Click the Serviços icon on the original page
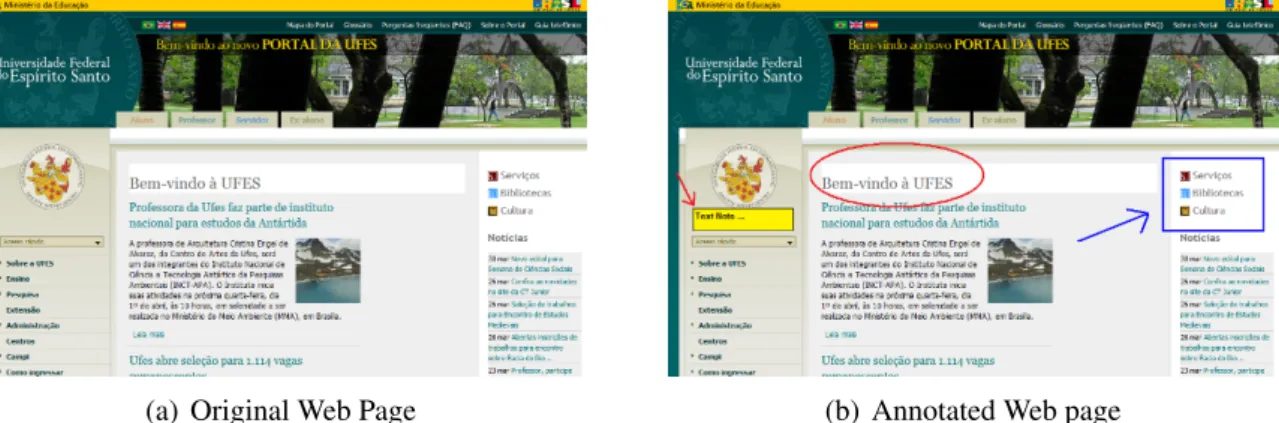The image size is (1279, 423). tap(492, 174)
